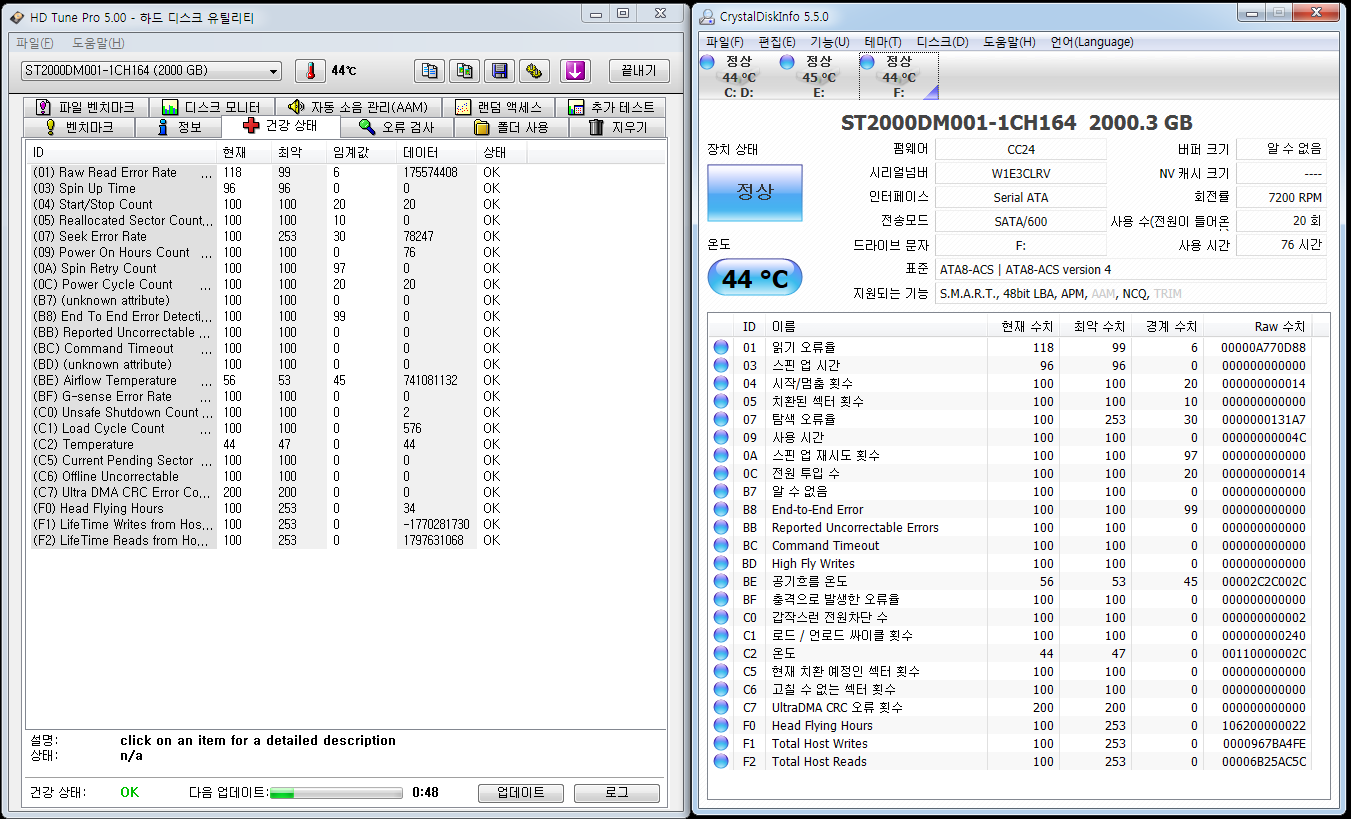Open the 지우기 tab
Image resolution: width=1351 pixels, height=819 pixels.
(617, 128)
